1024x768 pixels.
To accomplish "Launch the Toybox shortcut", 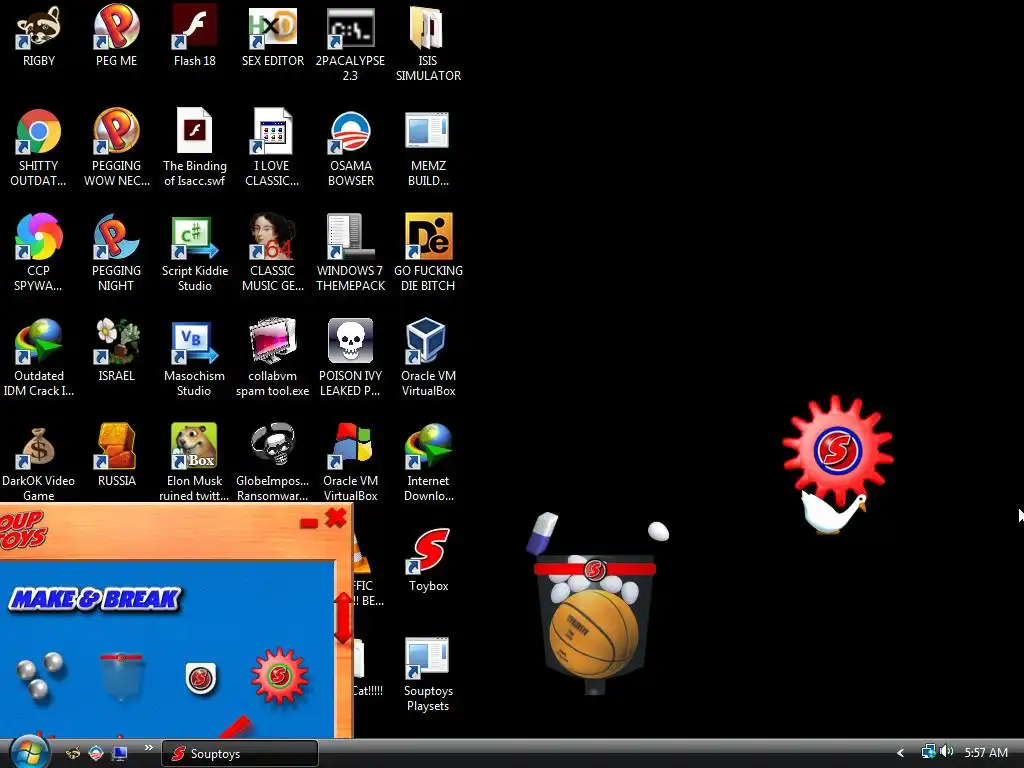I will [428, 560].
